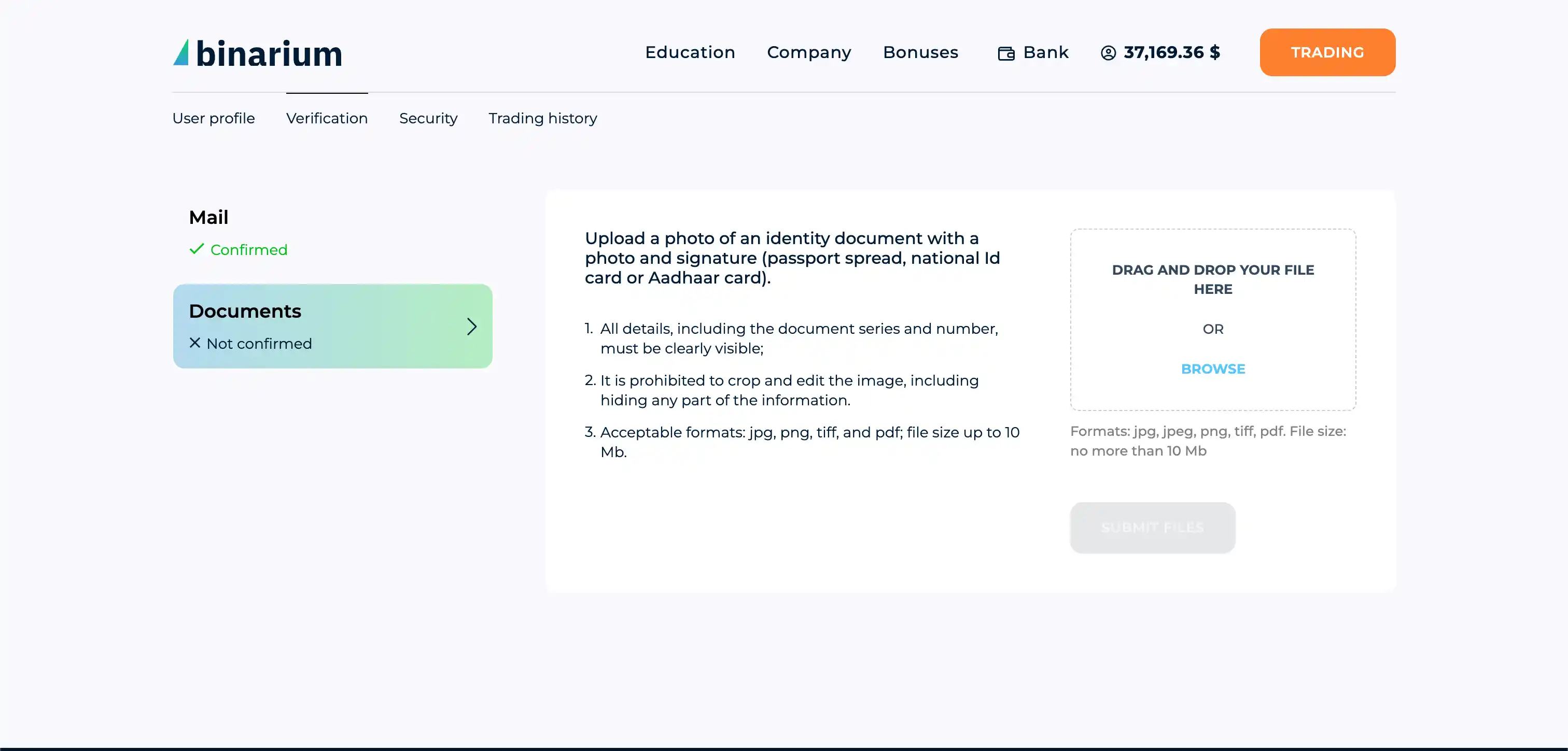Switch to User profile tab
The width and height of the screenshot is (1568, 751).
point(214,118)
